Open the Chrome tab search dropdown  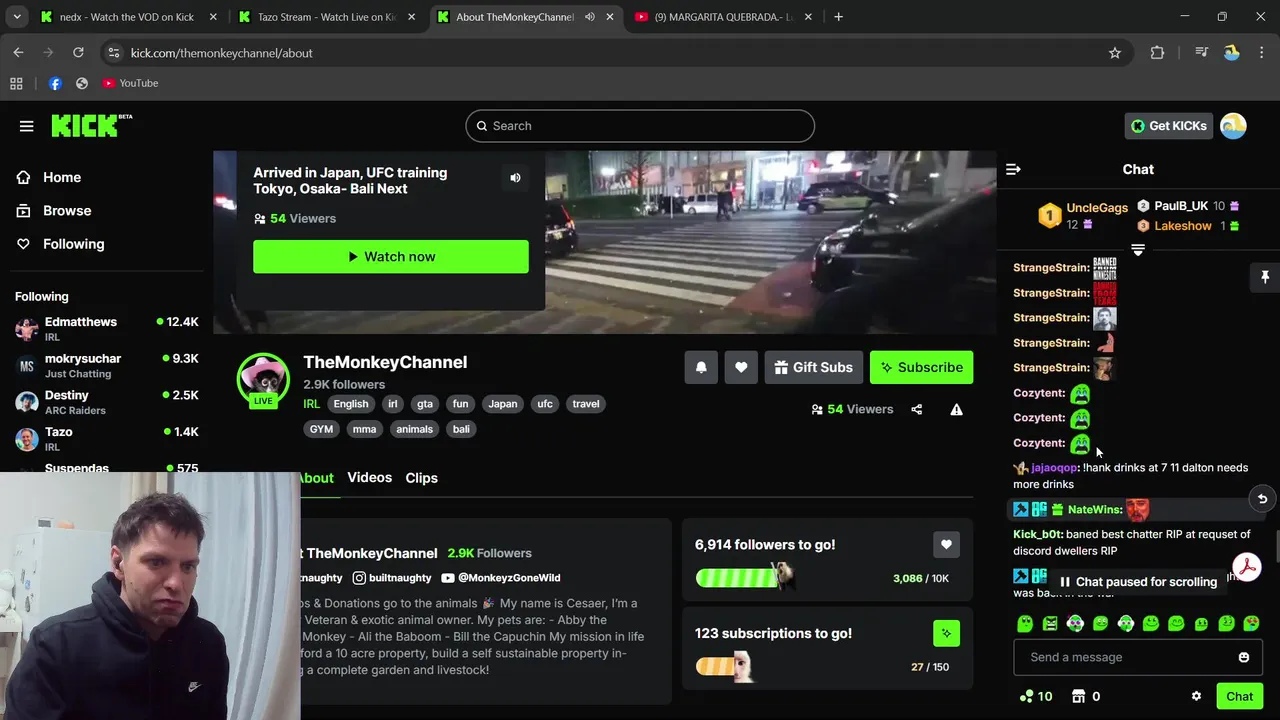point(16,17)
